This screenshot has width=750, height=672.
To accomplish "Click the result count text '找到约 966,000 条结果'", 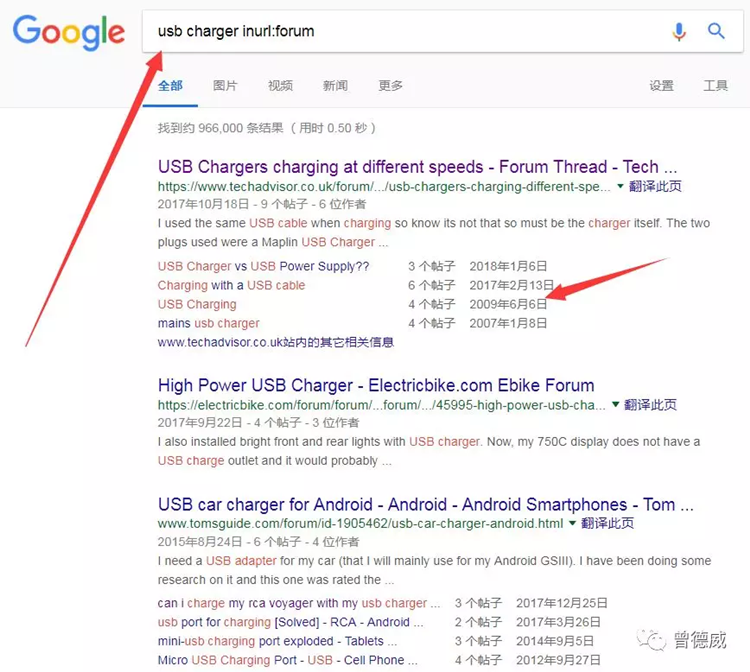I will (x=221, y=128).
